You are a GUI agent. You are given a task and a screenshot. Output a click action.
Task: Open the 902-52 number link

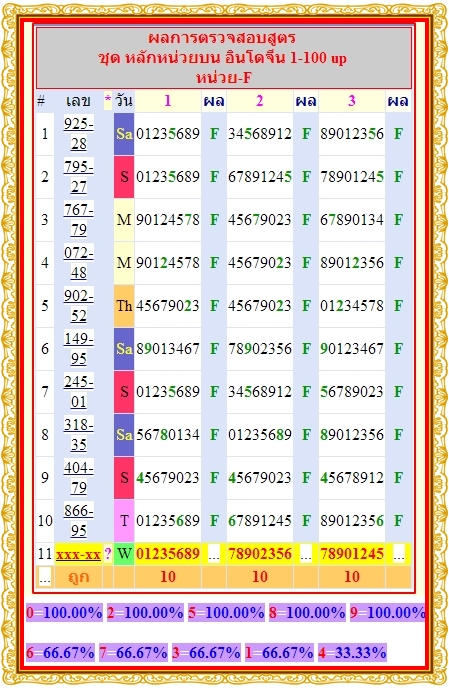(x=79, y=306)
